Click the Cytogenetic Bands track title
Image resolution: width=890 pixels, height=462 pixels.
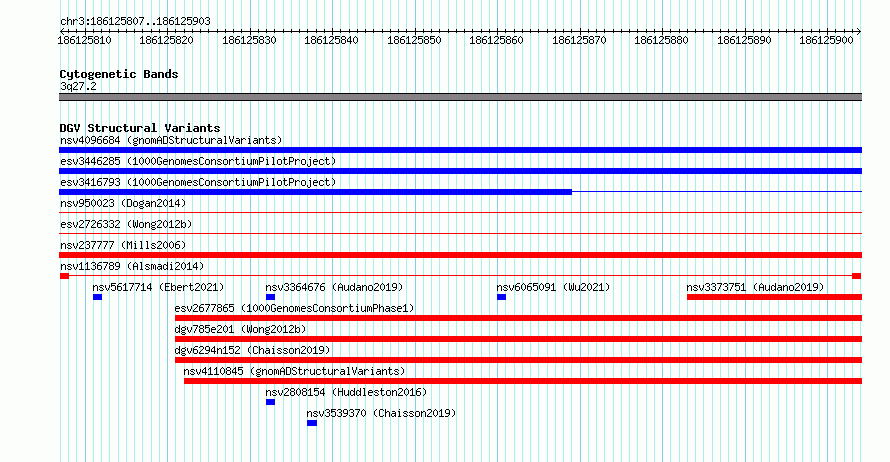[x=119, y=74]
